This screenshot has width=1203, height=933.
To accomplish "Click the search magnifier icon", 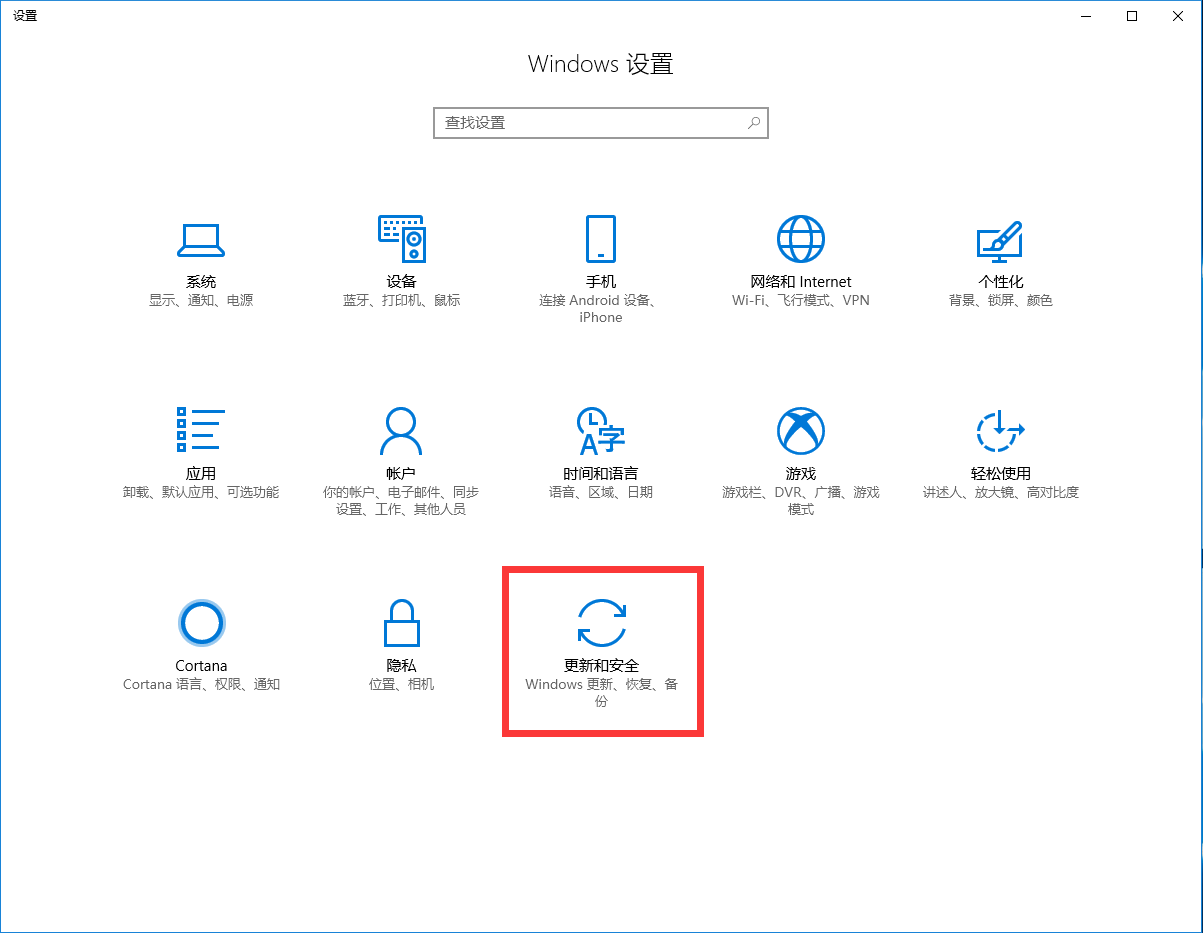I will click(754, 123).
